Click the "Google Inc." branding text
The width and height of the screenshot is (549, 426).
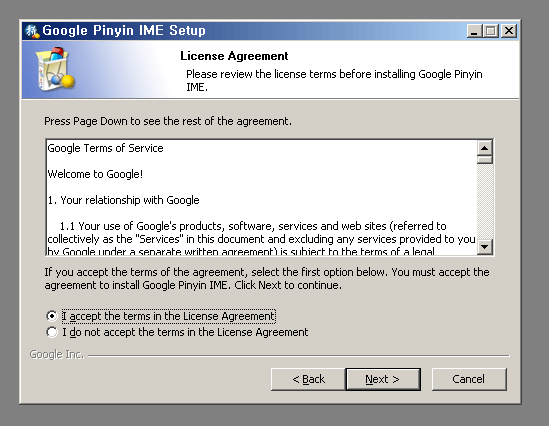(x=57, y=355)
